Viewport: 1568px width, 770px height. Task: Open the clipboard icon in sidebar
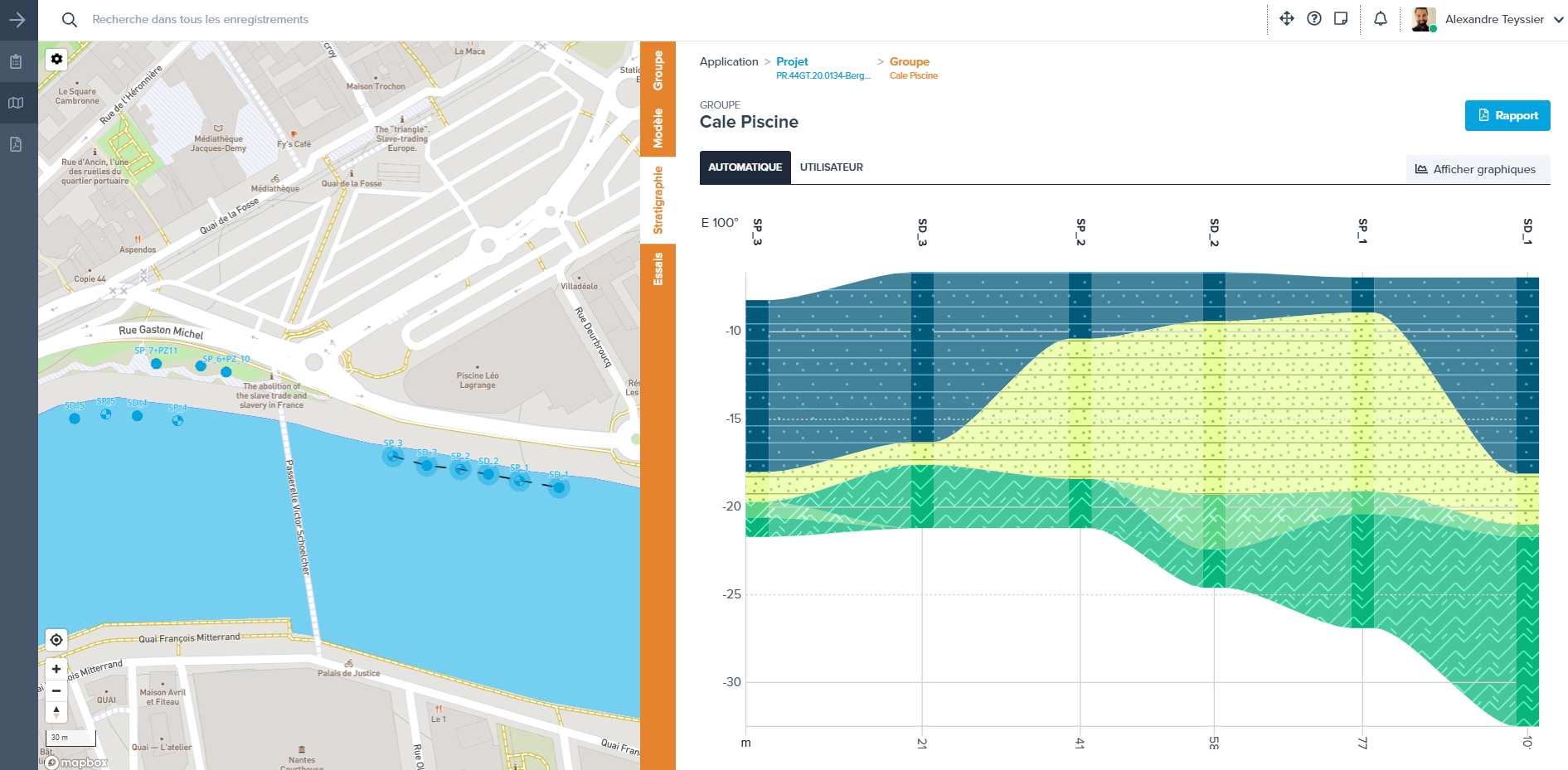pos(16,62)
